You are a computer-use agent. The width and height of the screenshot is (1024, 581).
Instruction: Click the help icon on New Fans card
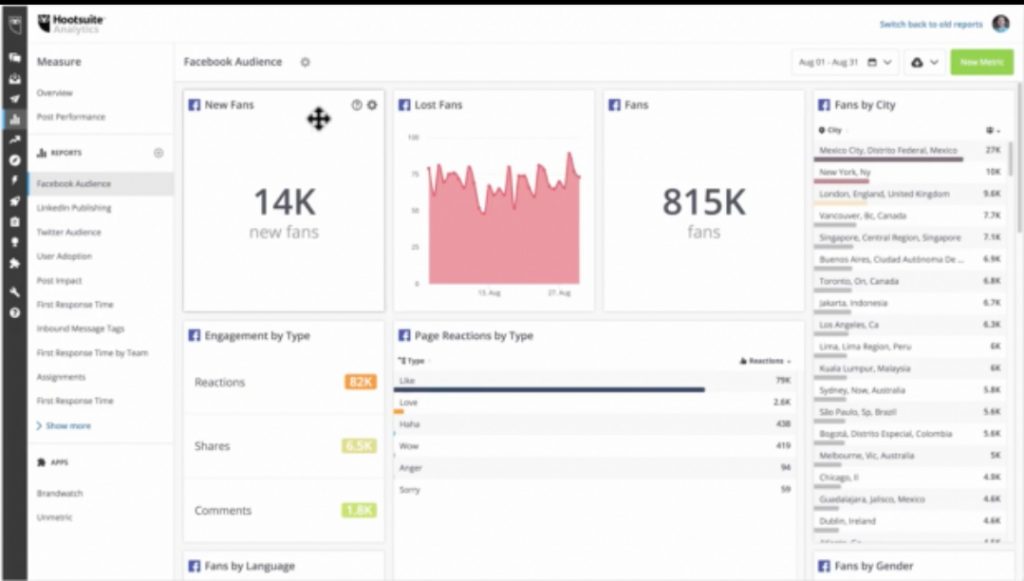(357, 105)
